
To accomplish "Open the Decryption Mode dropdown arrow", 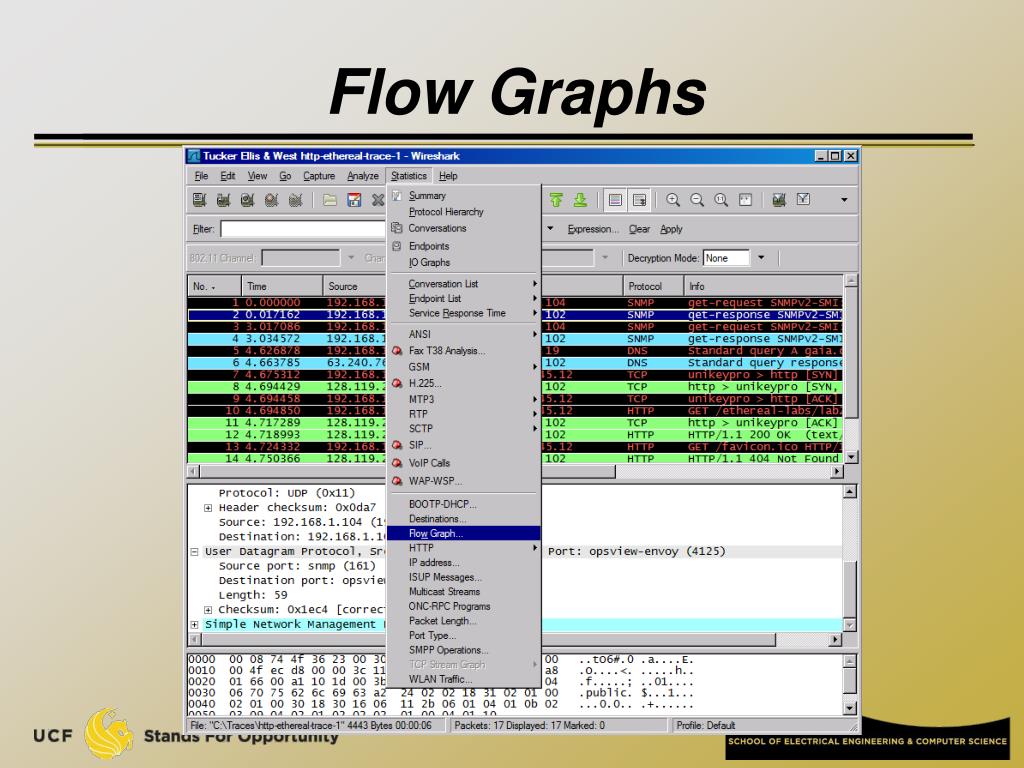I will click(x=761, y=258).
